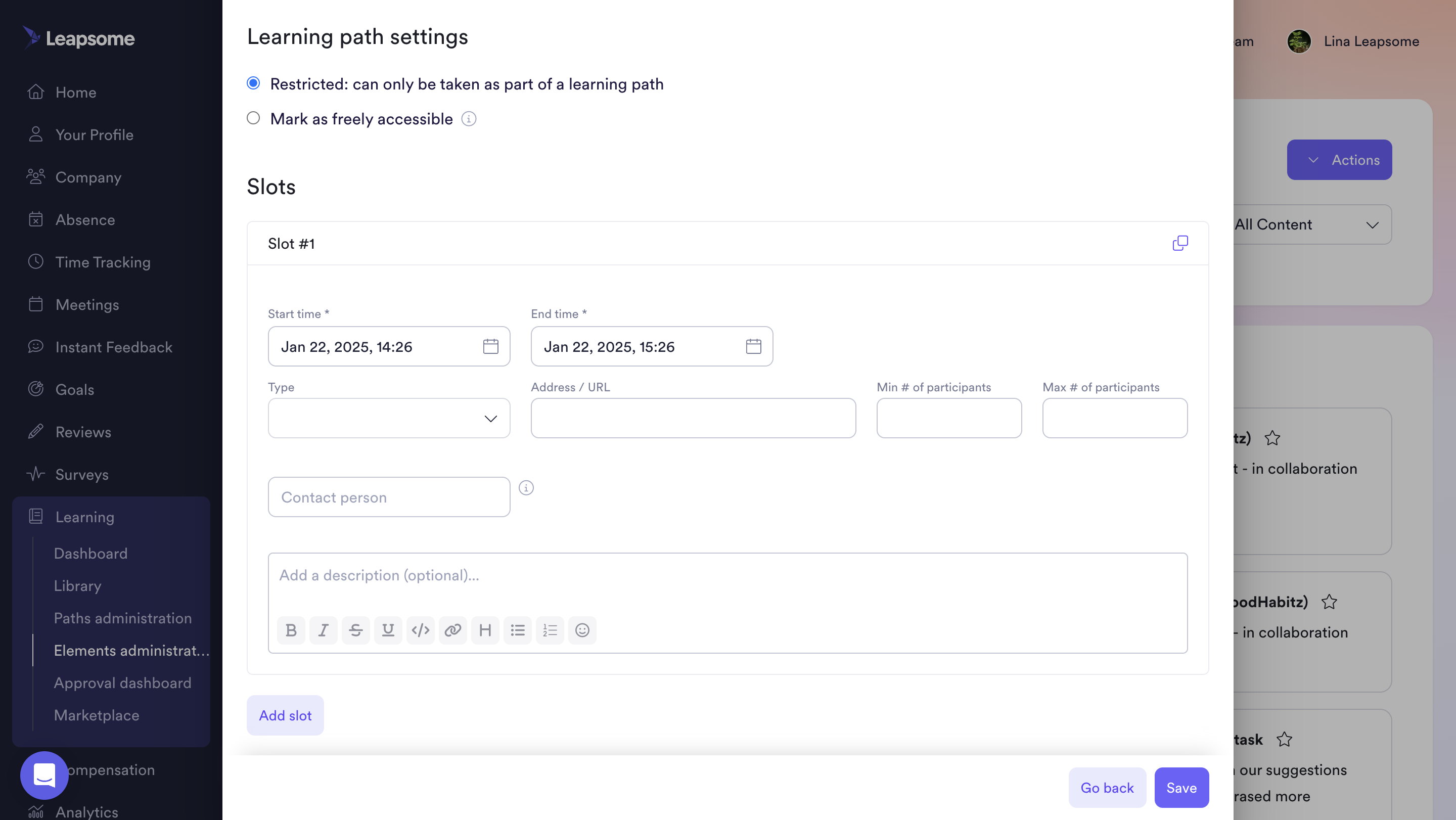Apply underline formatting

pyautogui.click(x=388, y=630)
